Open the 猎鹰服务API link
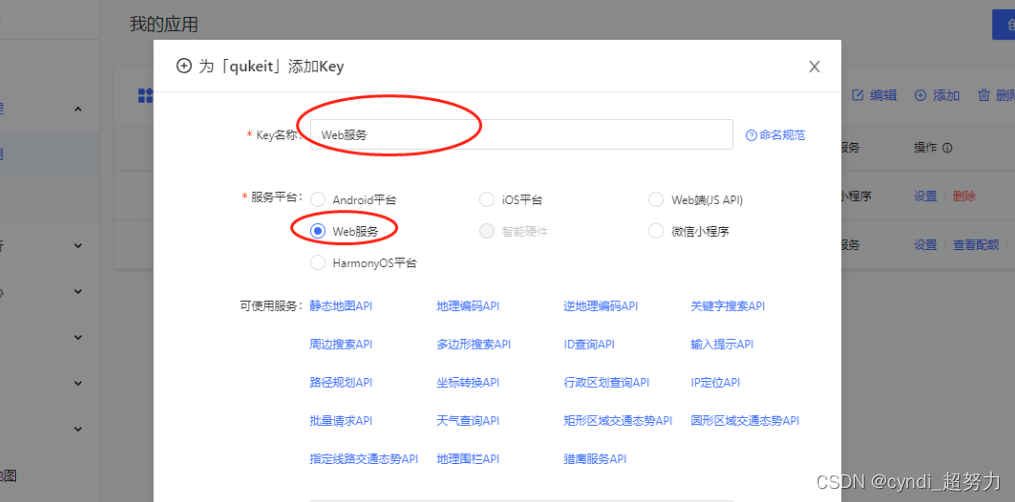 click(595, 459)
